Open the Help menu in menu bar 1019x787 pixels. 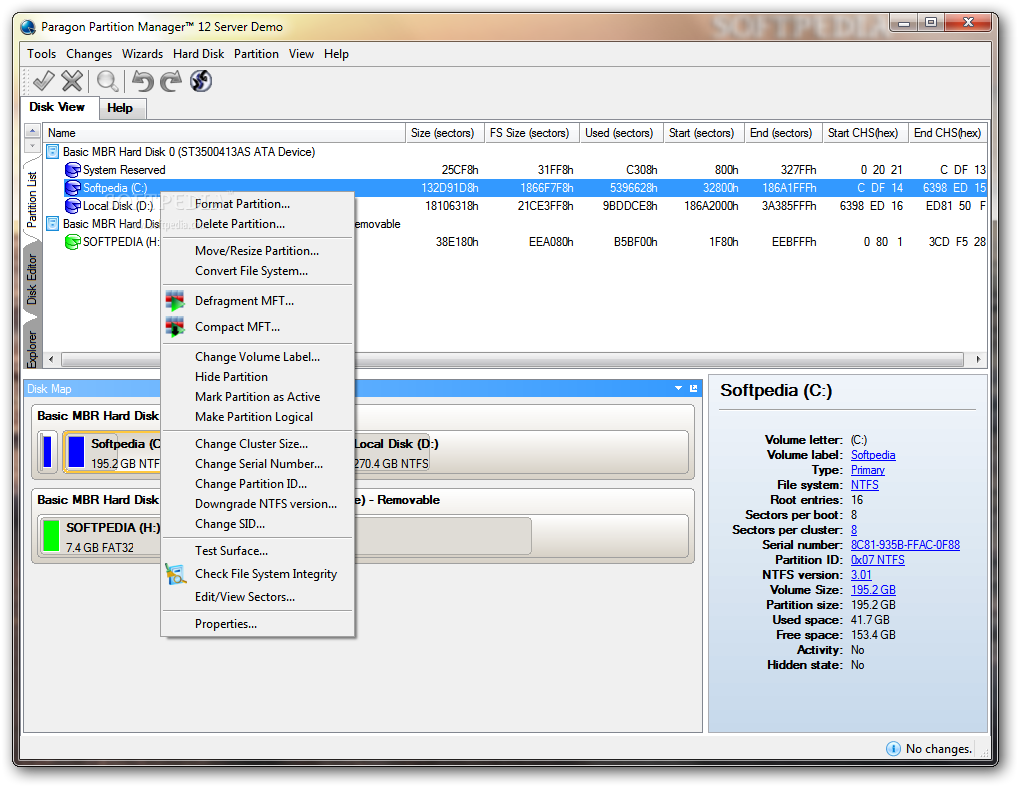pyautogui.click(x=336, y=54)
